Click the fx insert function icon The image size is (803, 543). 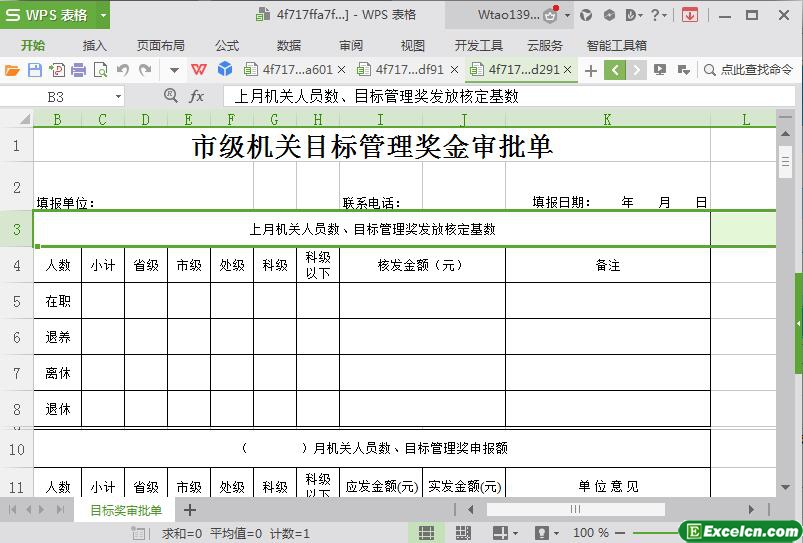tap(197, 96)
